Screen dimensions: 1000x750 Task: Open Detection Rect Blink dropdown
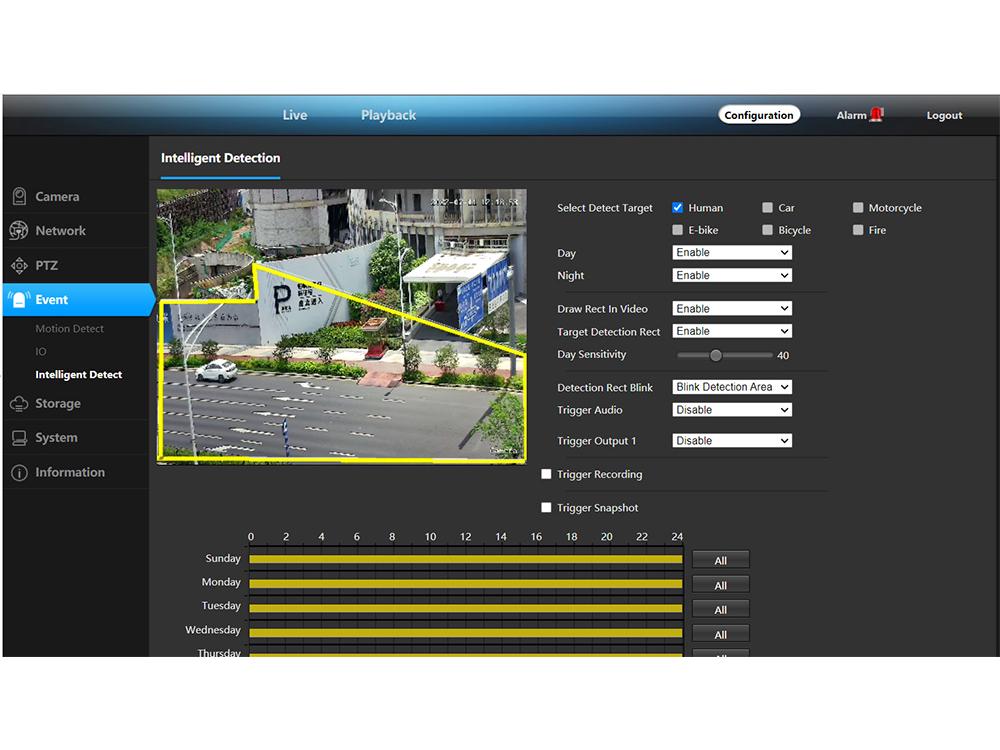click(732, 387)
